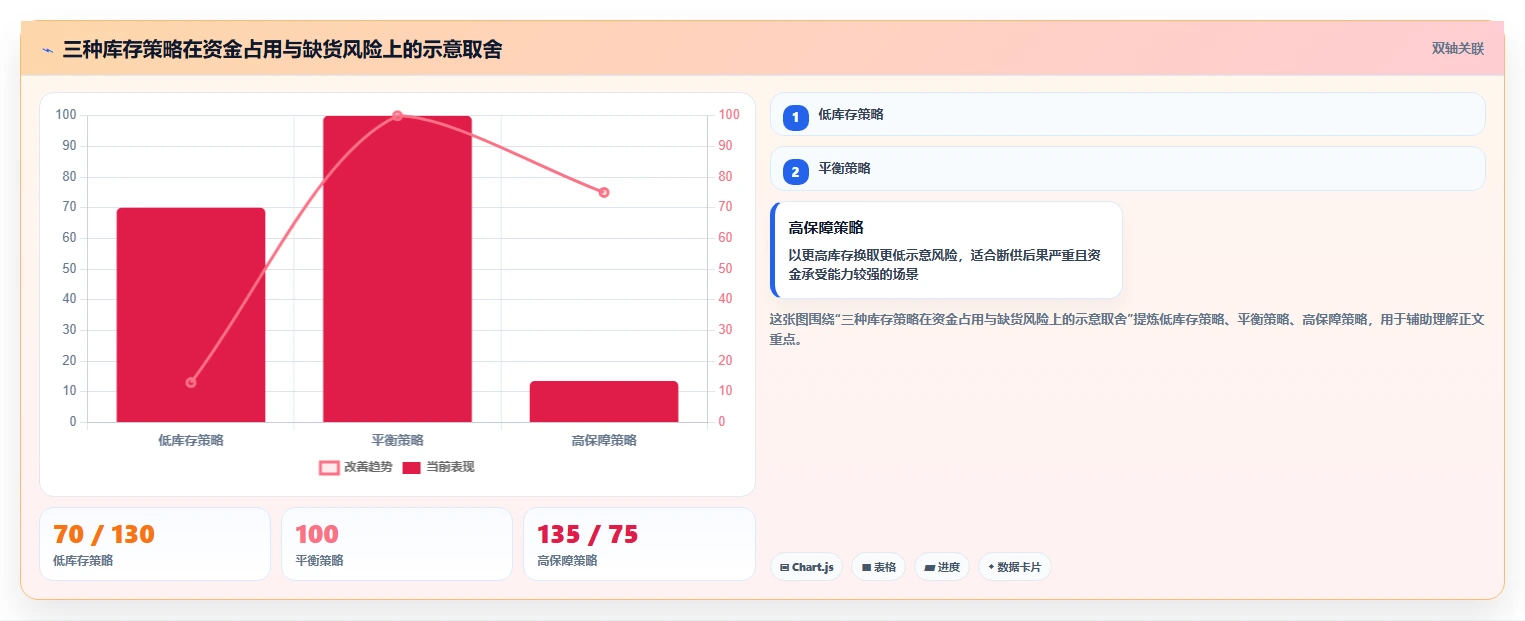Click the summary paragraph starting 这张图围绕

(1127, 329)
